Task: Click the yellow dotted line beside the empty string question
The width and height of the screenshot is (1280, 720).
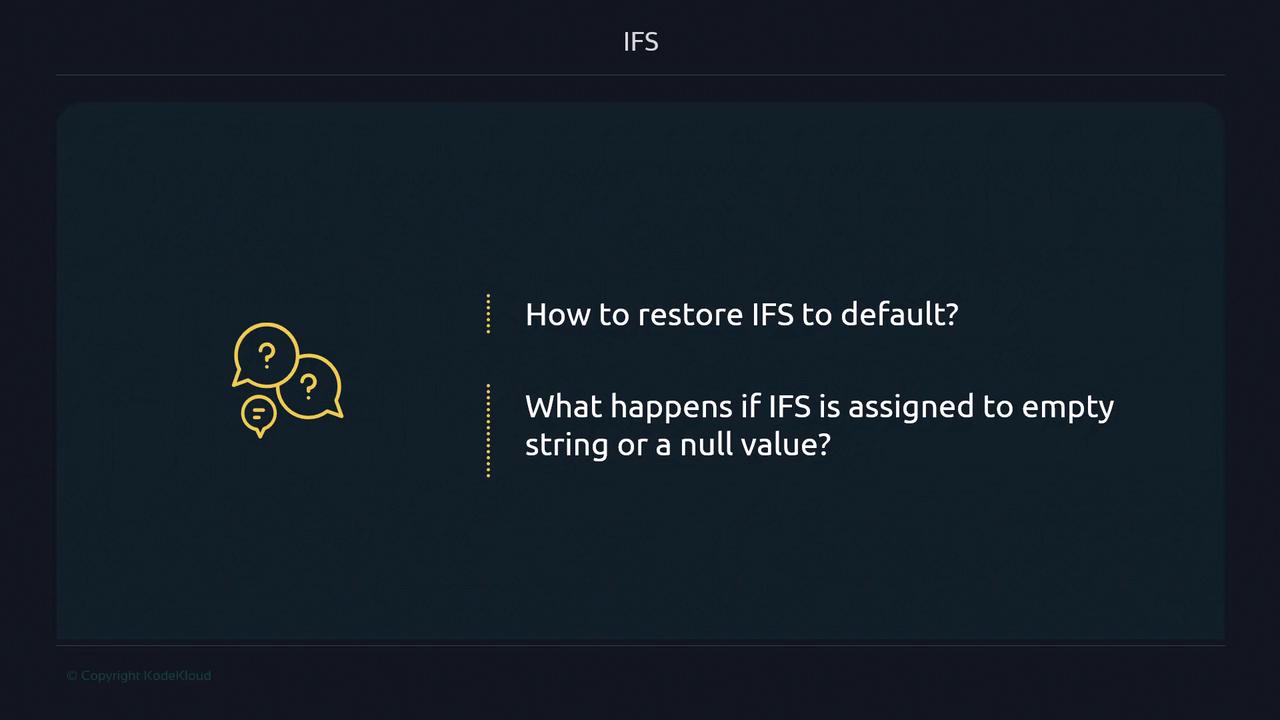Action: pos(488,430)
